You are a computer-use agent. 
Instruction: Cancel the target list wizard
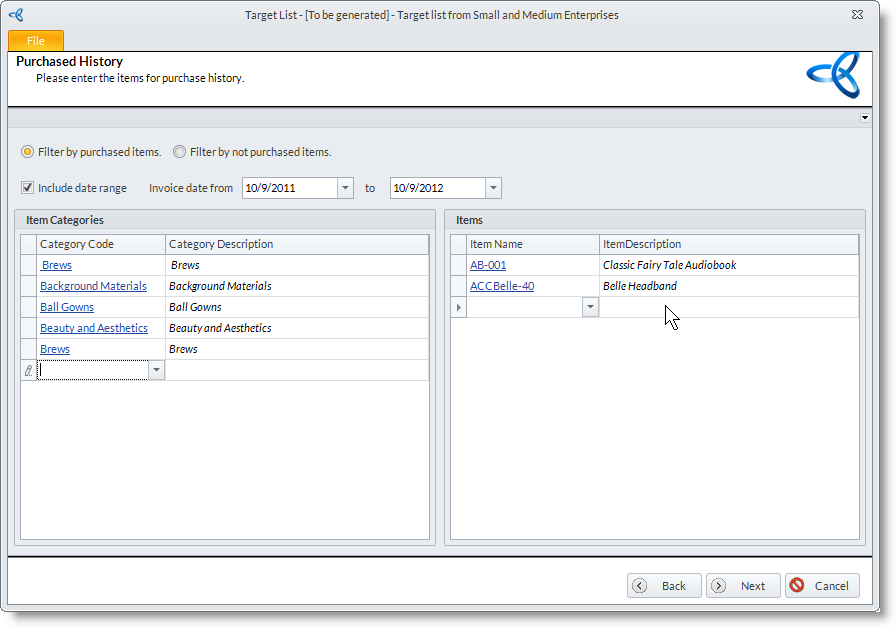pos(822,586)
